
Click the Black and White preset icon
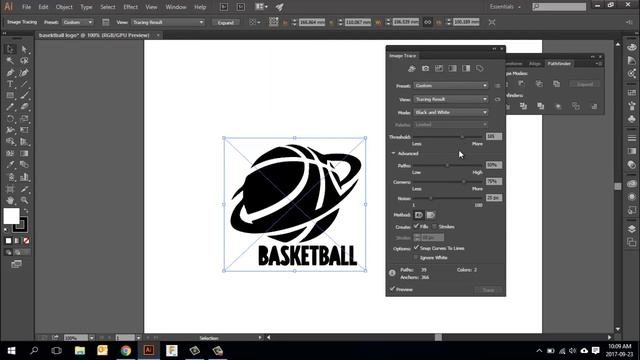tap(466, 69)
